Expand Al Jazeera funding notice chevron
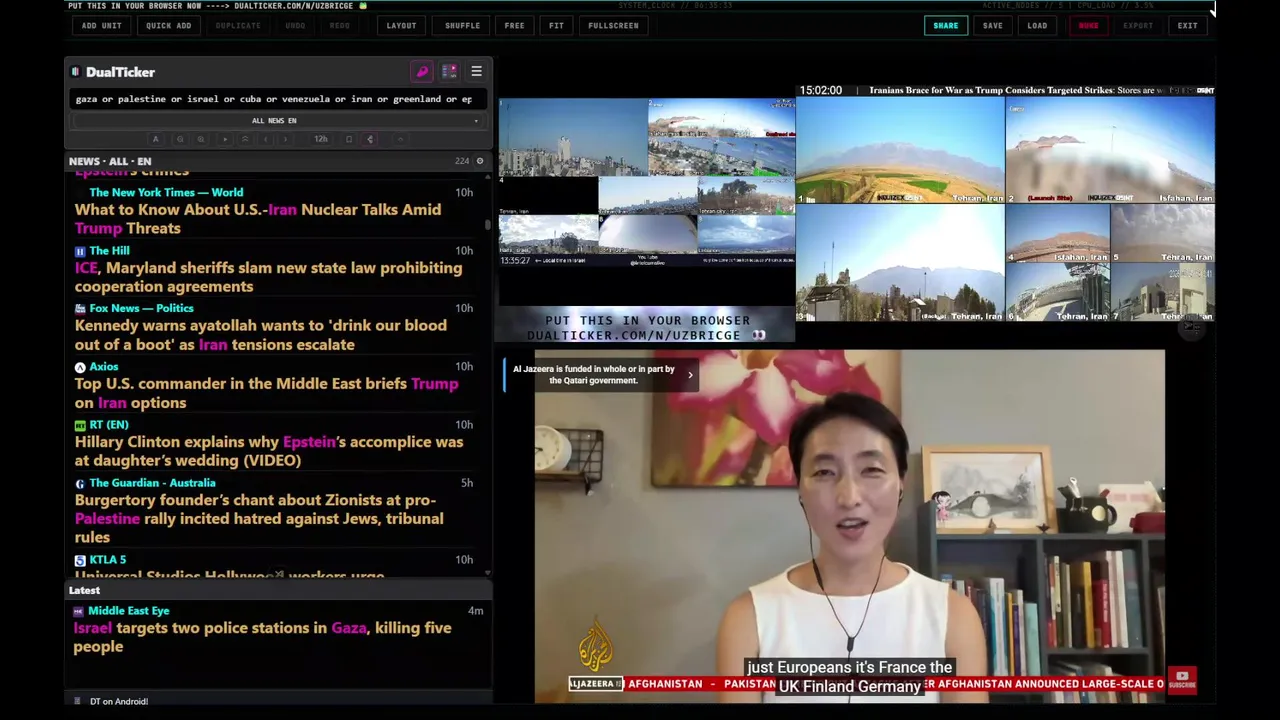This screenshot has height=720, width=1280. coord(690,375)
